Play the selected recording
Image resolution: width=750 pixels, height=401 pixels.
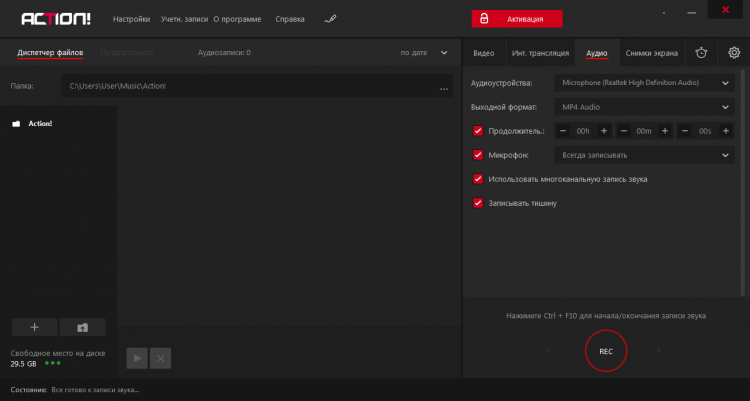tap(137, 358)
